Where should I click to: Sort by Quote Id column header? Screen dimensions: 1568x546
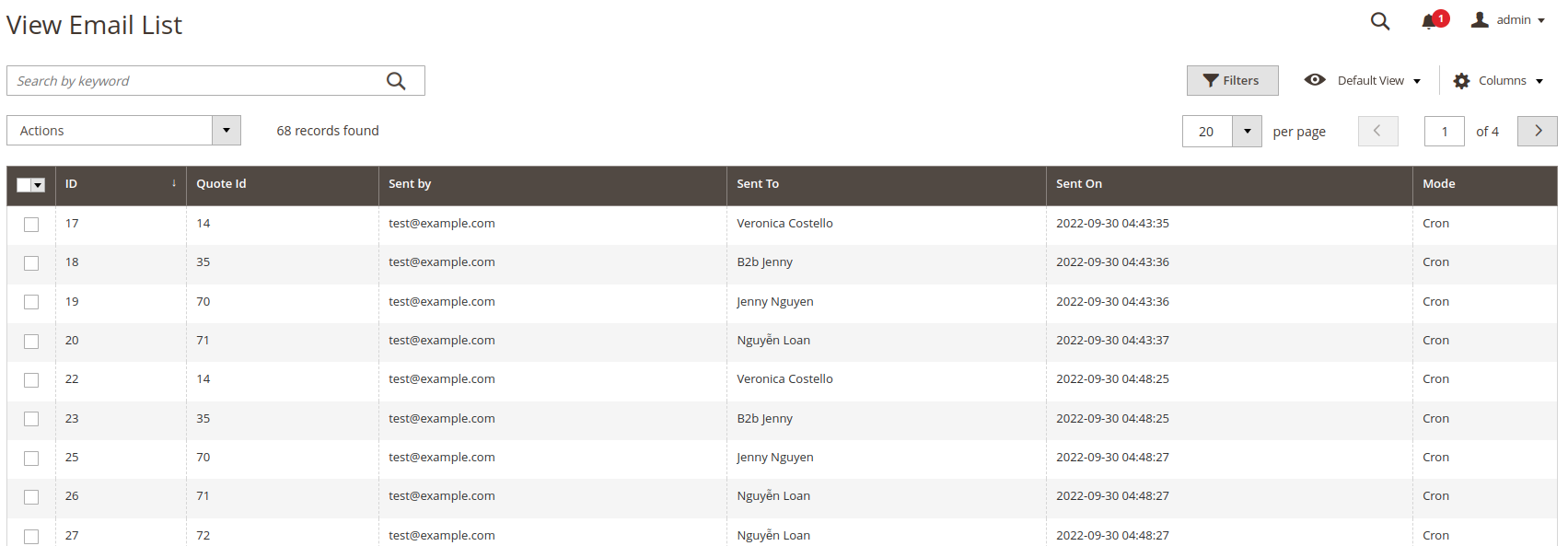click(282, 184)
